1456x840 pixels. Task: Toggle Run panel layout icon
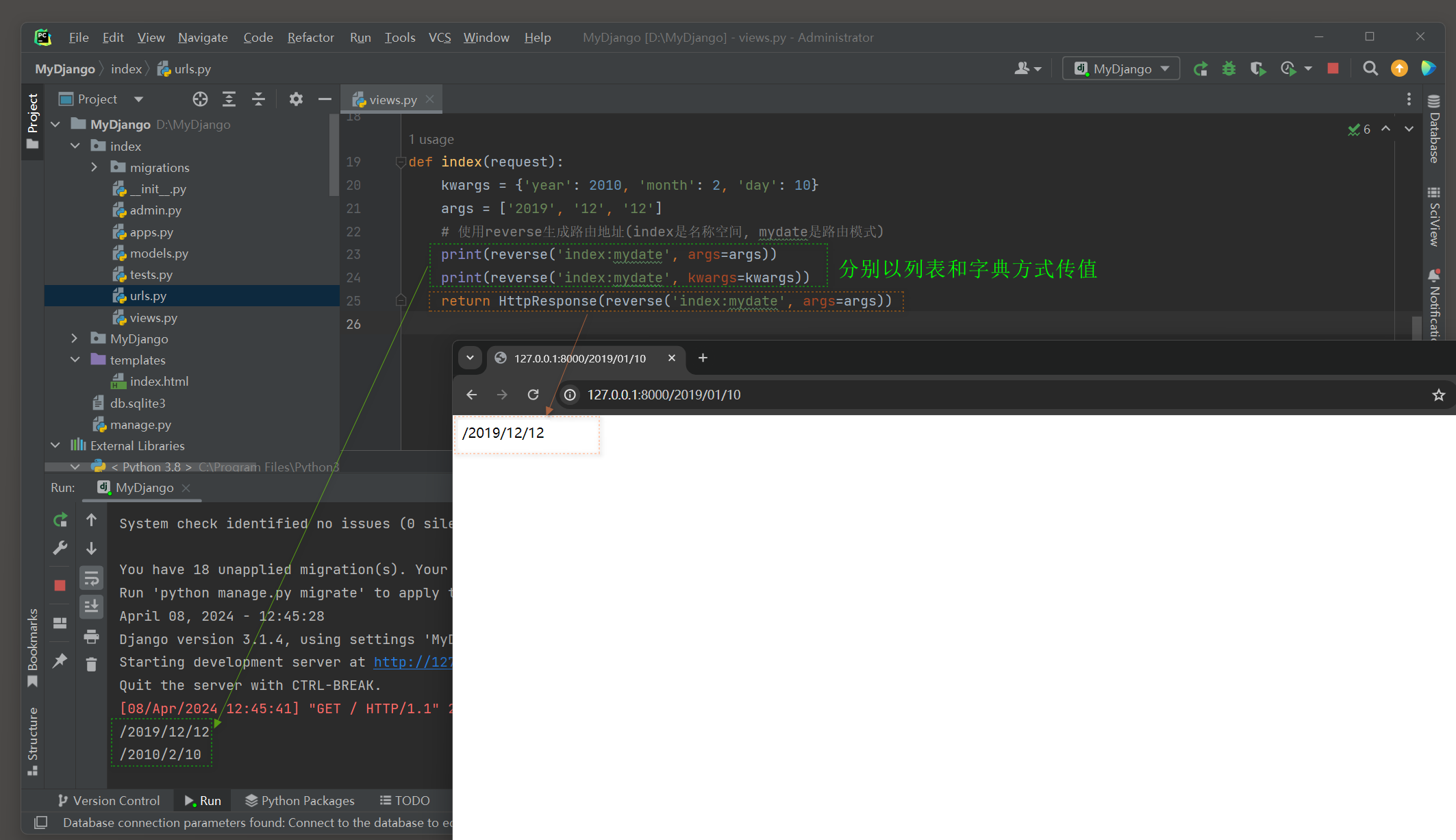60,623
